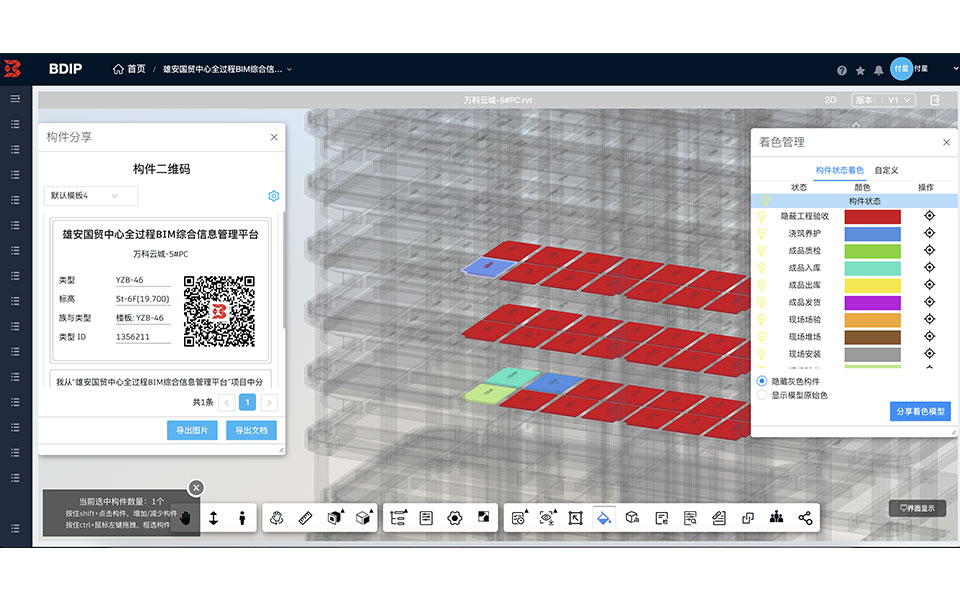Toggle bulb visibility for 成品出库
This screenshot has width=960, height=600.
tap(762, 285)
